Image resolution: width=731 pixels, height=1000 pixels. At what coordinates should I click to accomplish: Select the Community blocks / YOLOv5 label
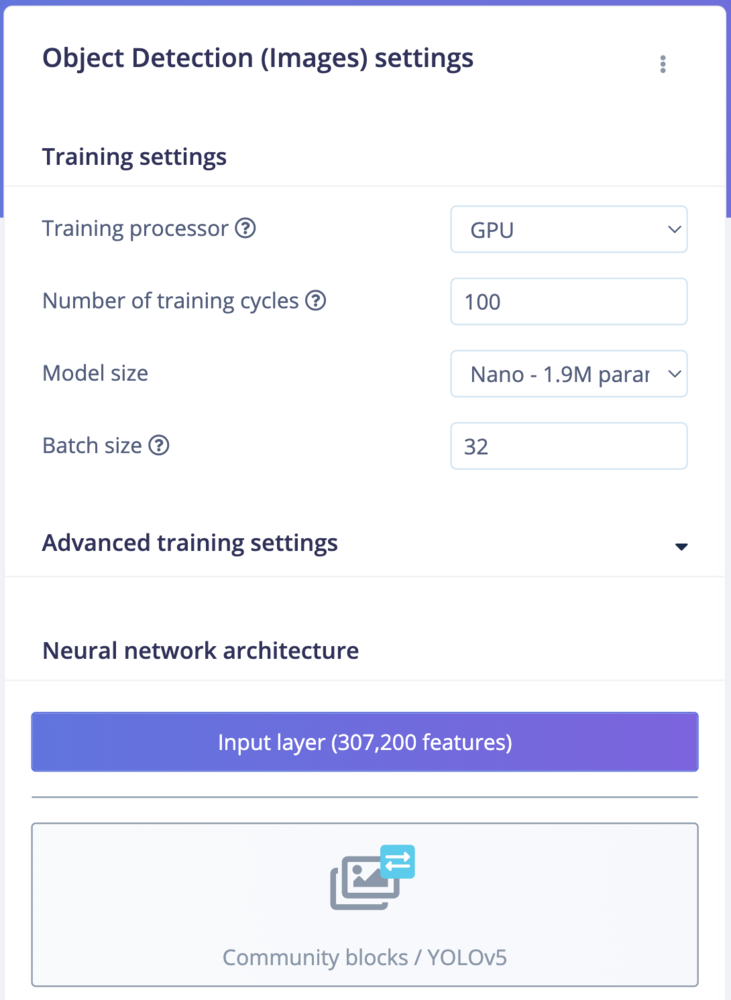click(x=365, y=957)
